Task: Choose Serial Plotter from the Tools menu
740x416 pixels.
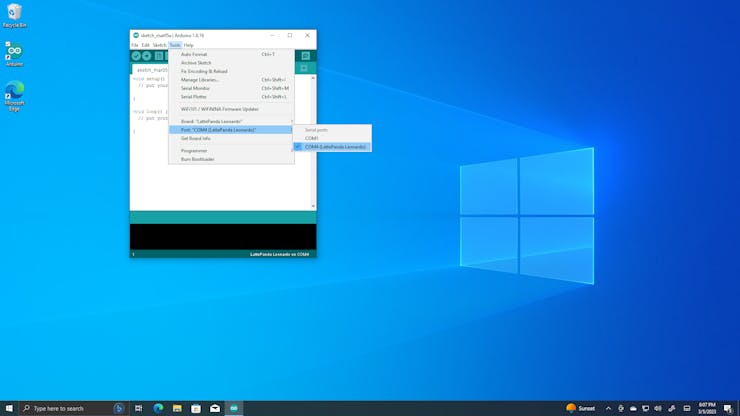Action: (x=198, y=97)
